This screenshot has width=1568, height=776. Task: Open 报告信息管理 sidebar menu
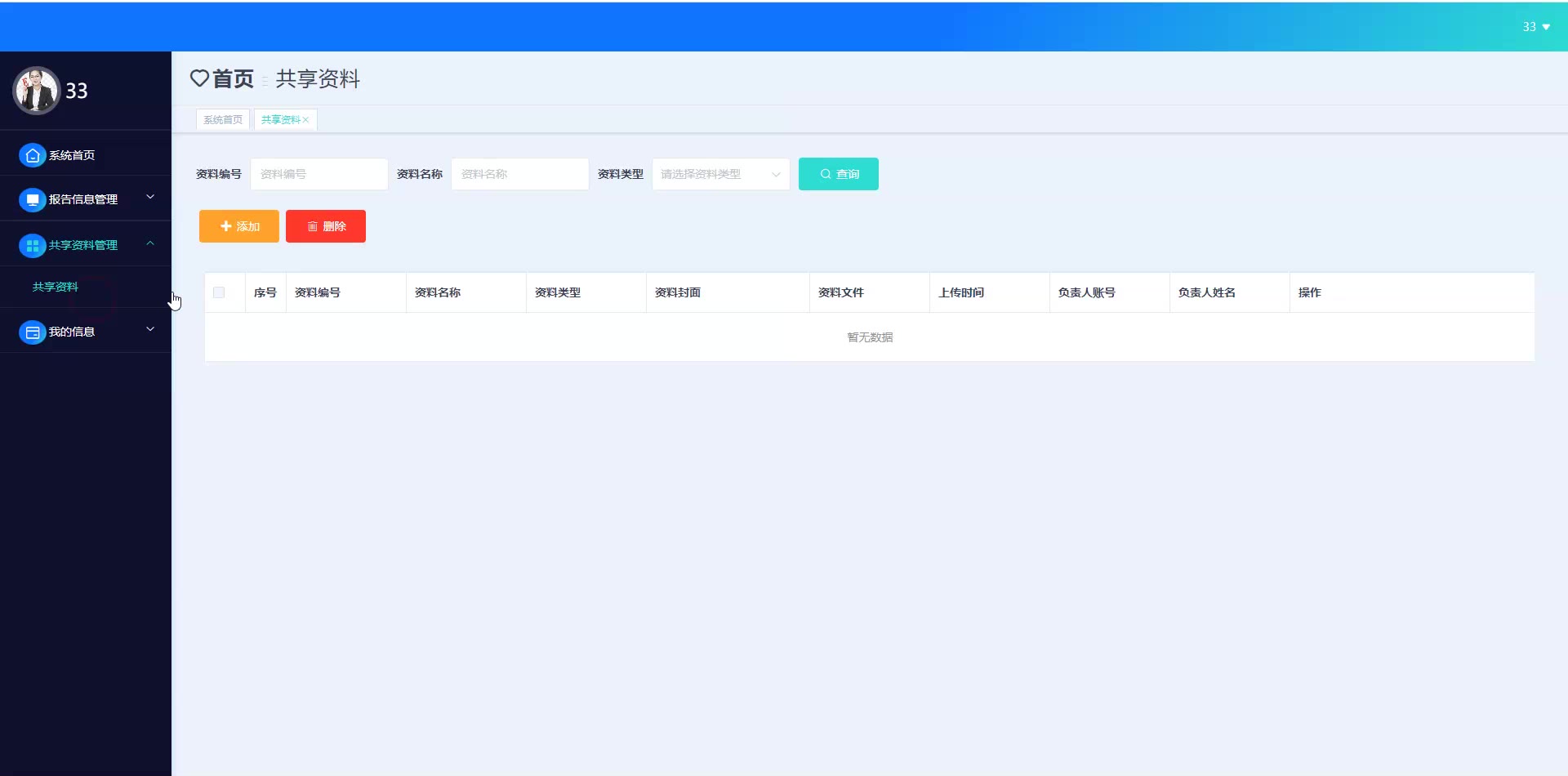pos(86,199)
